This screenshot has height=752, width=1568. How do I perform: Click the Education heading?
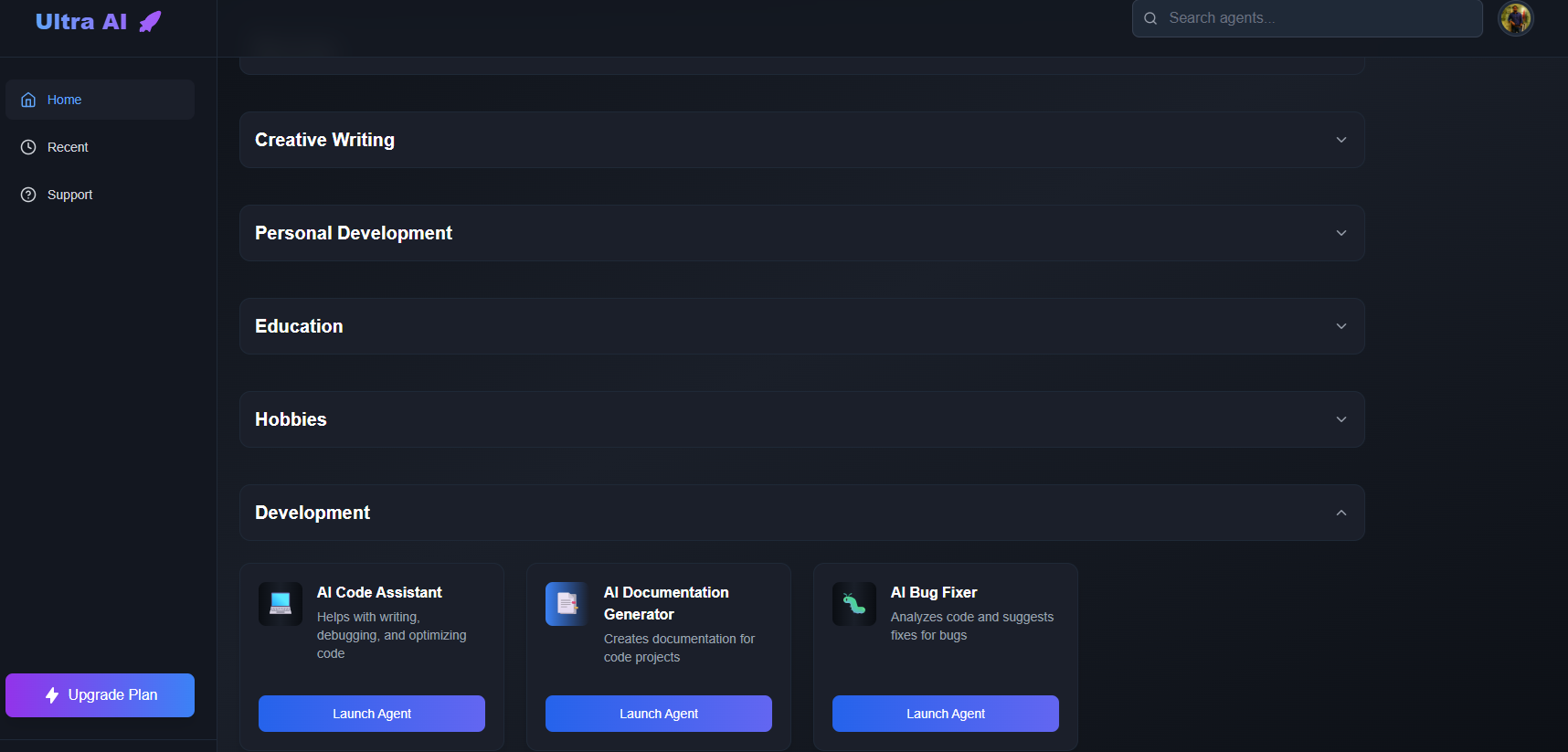pyautogui.click(x=299, y=326)
